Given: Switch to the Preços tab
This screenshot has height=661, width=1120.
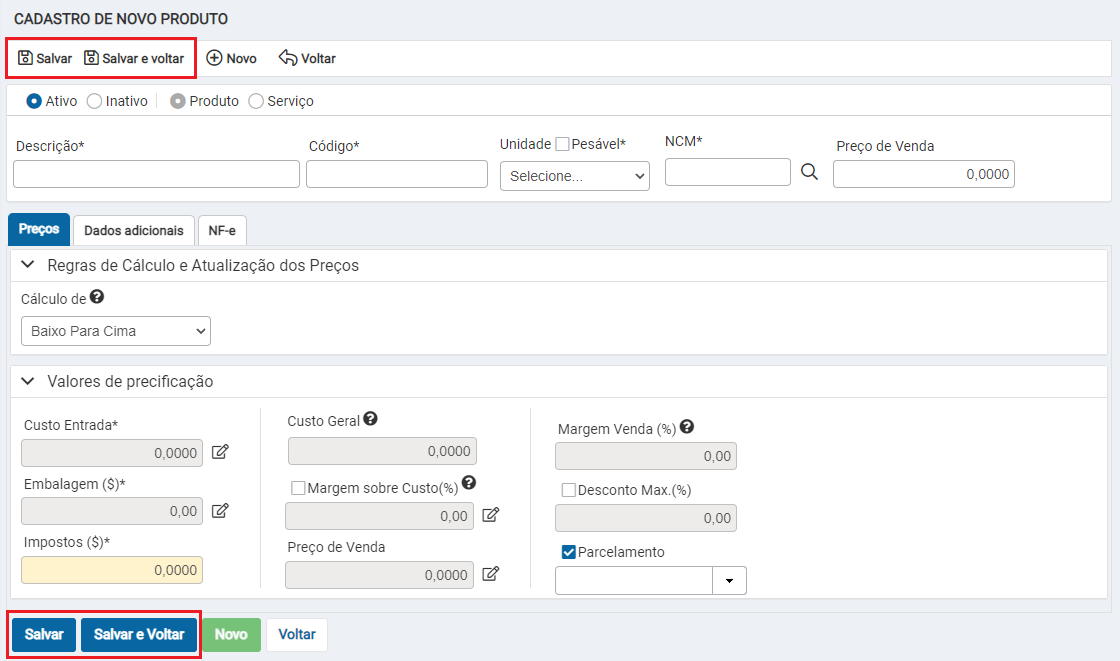Looking at the screenshot, I should click(39, 229).
